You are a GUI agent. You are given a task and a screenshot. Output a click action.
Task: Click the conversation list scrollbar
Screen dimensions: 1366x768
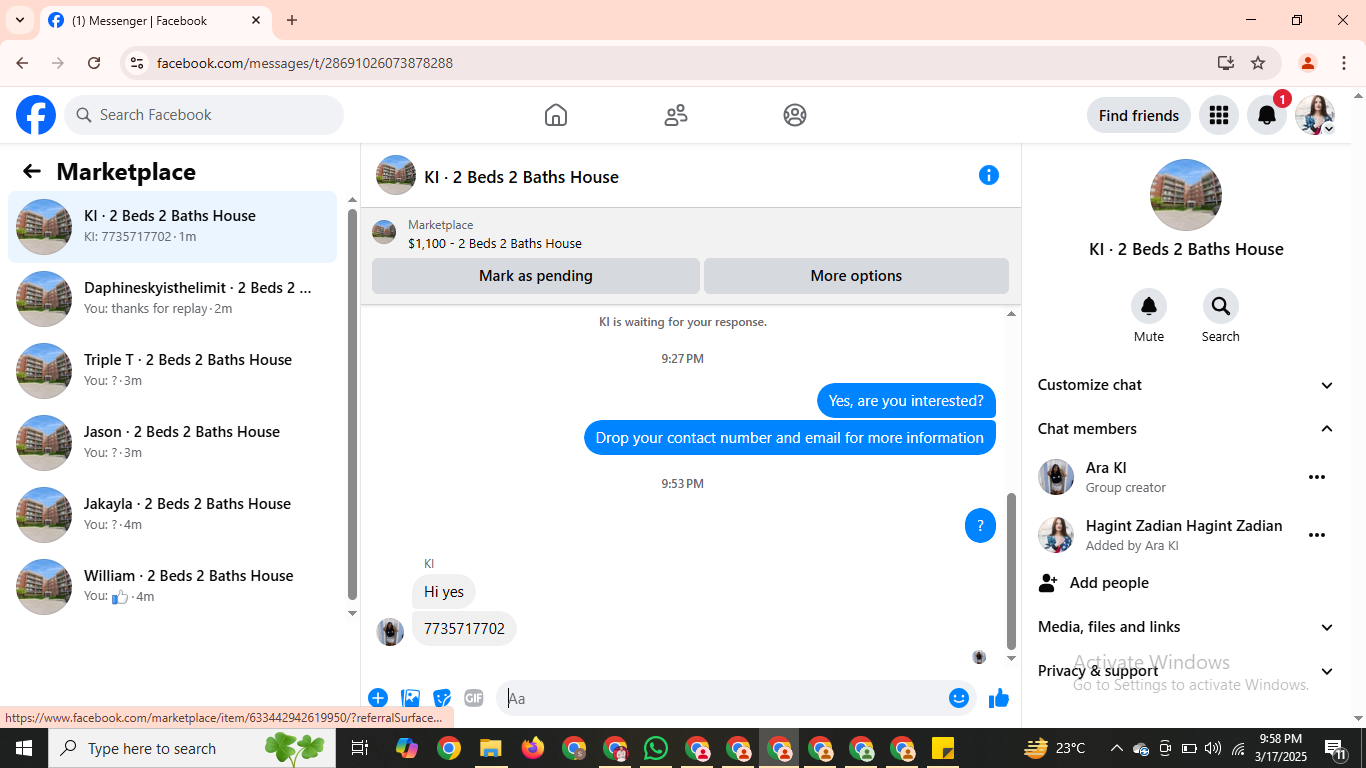pos(352,404)
